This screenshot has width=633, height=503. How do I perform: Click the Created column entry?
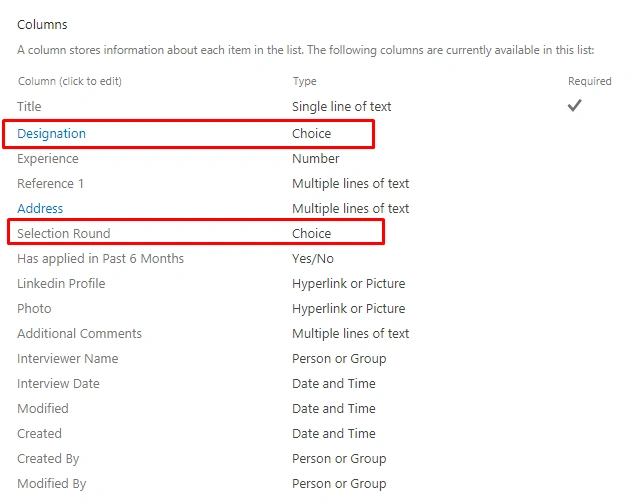pos(39,434)
